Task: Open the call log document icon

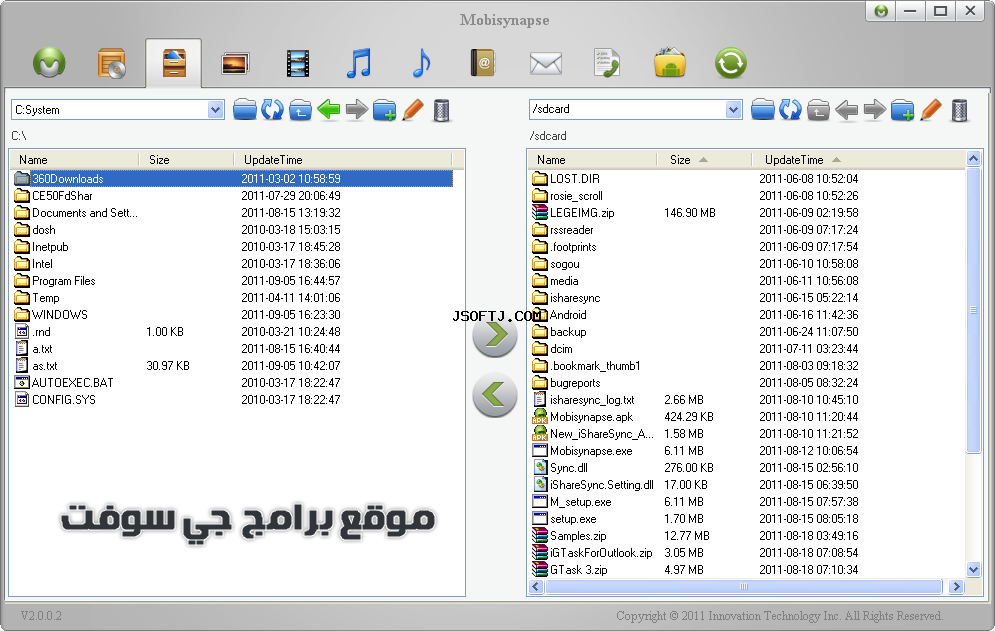Action: click(607, 63)
